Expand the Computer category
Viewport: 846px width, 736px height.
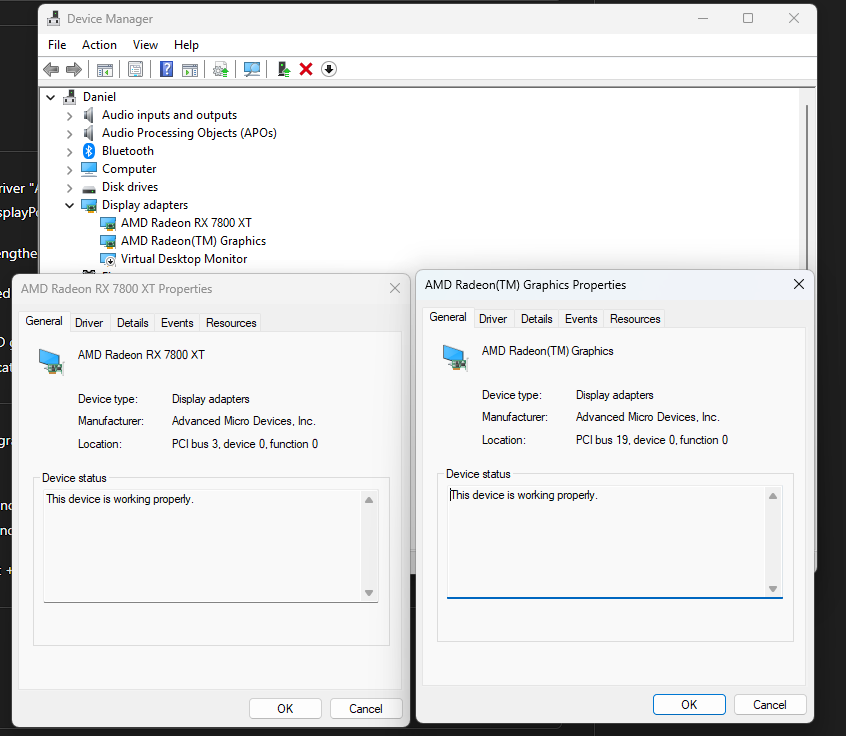(70, 169)
